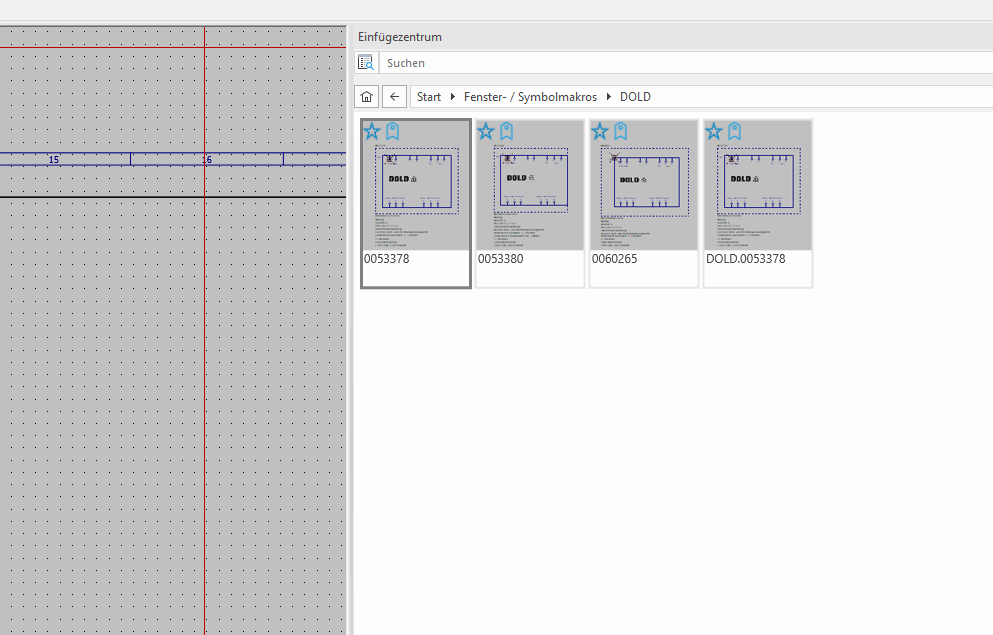Select the DOLD breadcrumb entry
Viewport: 993px width, 635px height.
click(x=635, y=97)
